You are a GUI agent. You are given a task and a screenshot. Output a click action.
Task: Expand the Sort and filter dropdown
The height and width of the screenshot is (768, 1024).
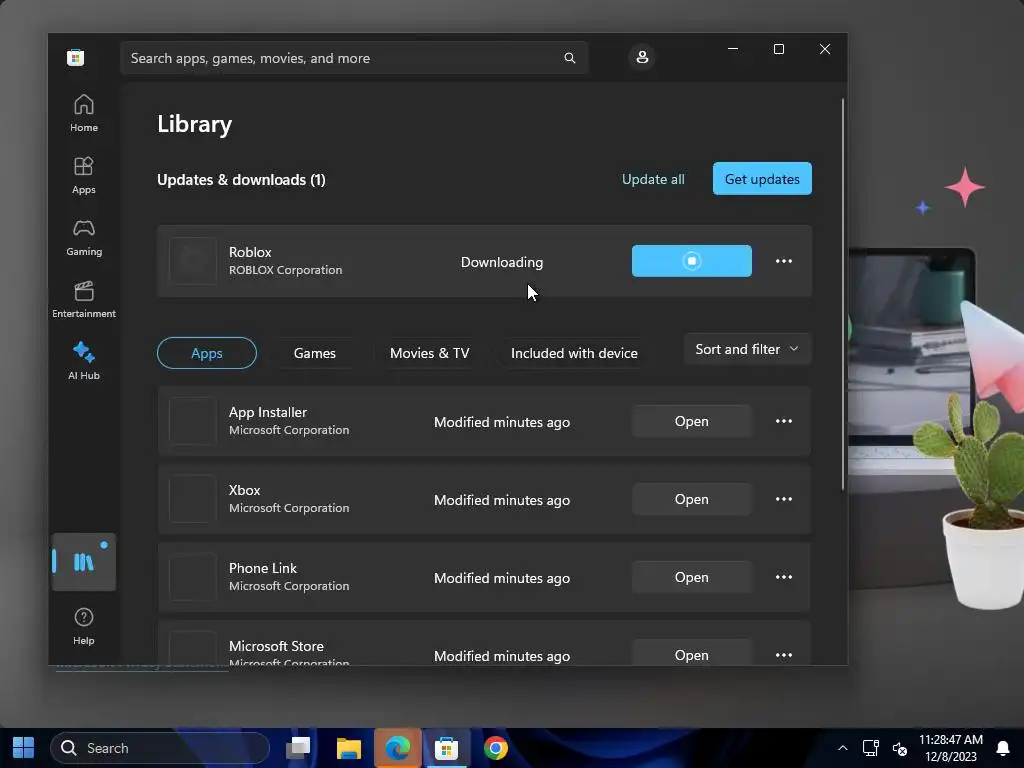click(747, 349)
